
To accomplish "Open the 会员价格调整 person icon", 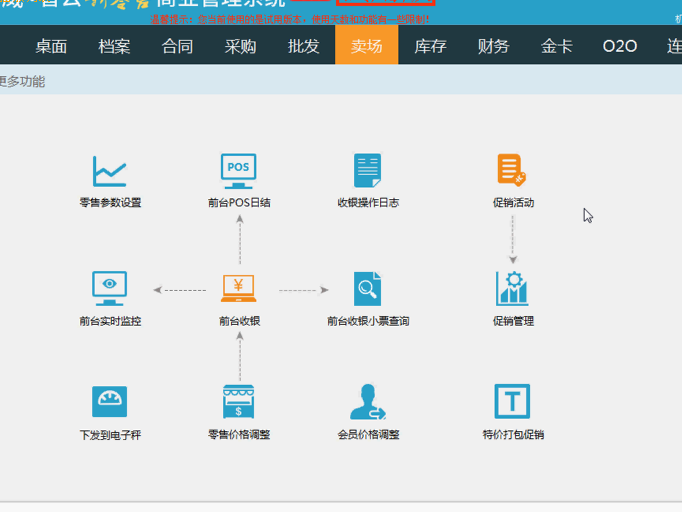I will pos(368,402).
